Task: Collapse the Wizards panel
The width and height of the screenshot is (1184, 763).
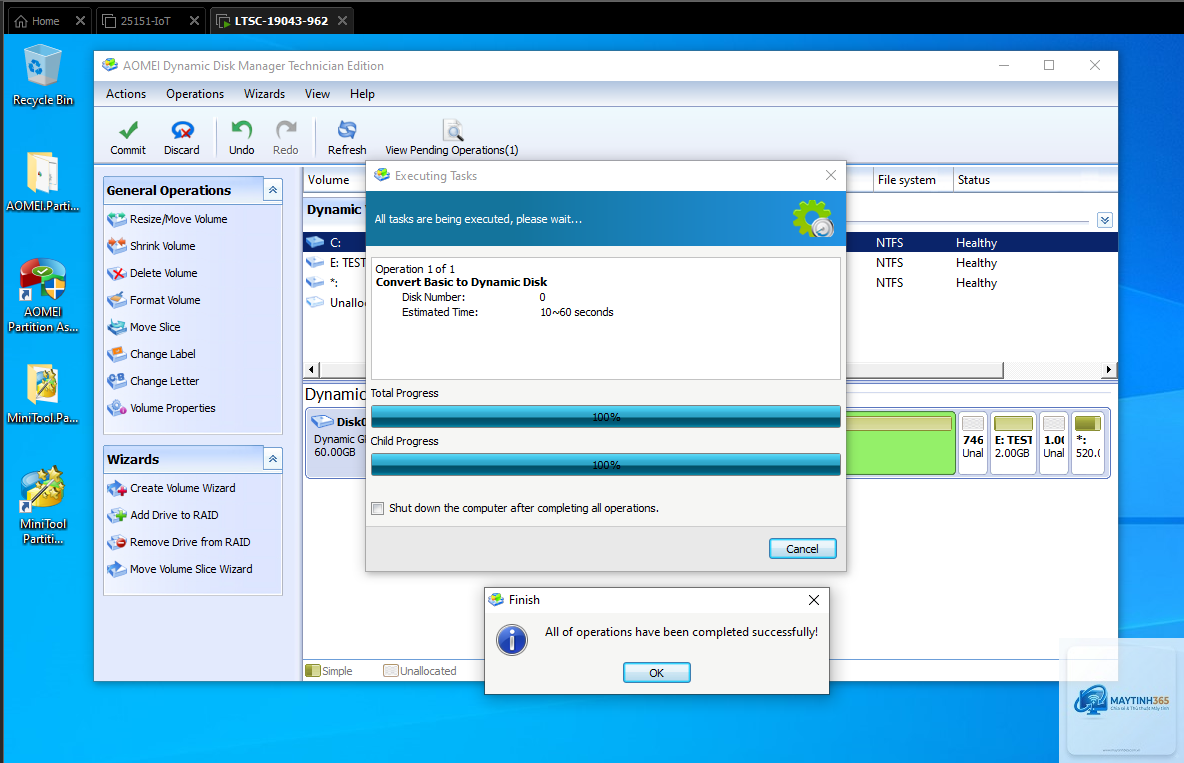Action: (x=273, y=459)
